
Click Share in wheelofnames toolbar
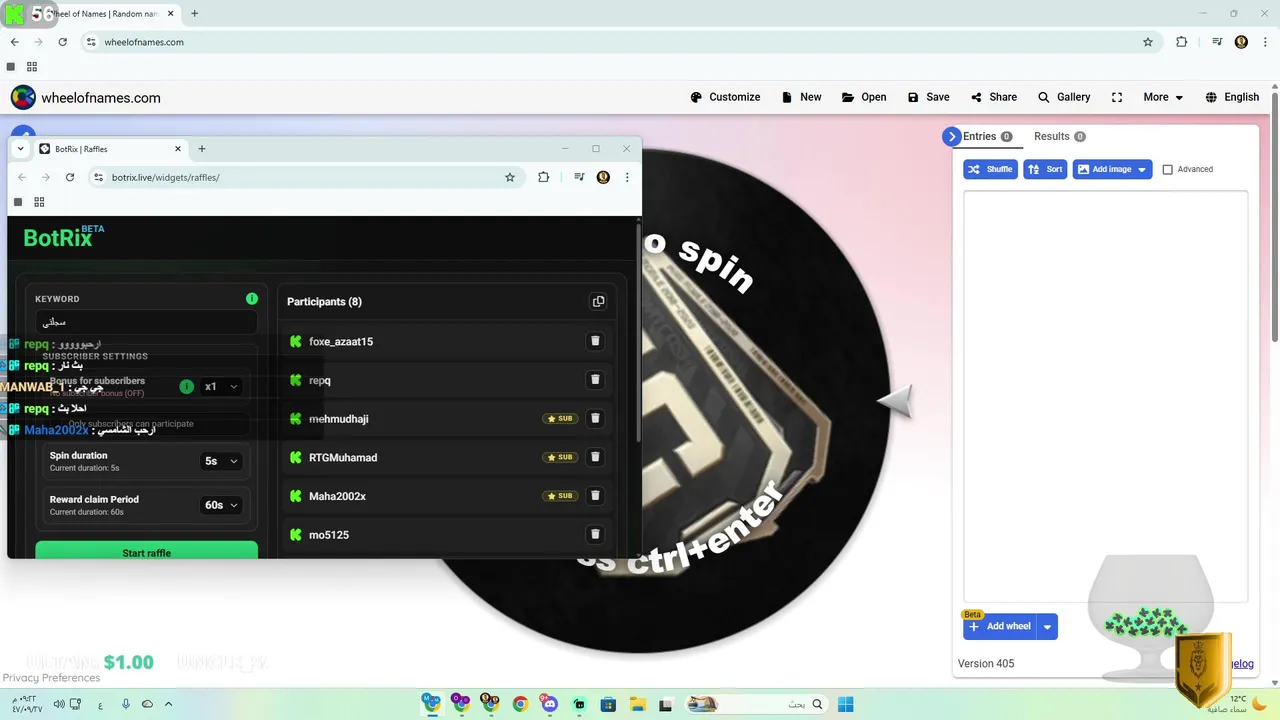(x=993, y=97)
